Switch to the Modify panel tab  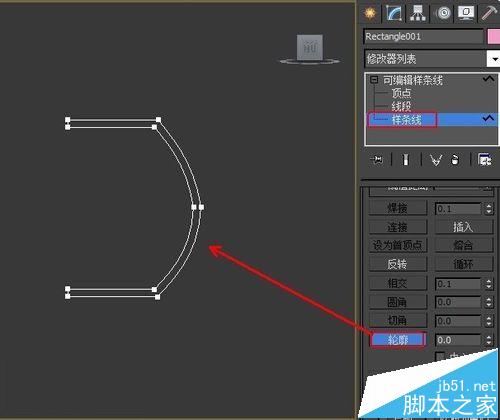coord(394,13)
